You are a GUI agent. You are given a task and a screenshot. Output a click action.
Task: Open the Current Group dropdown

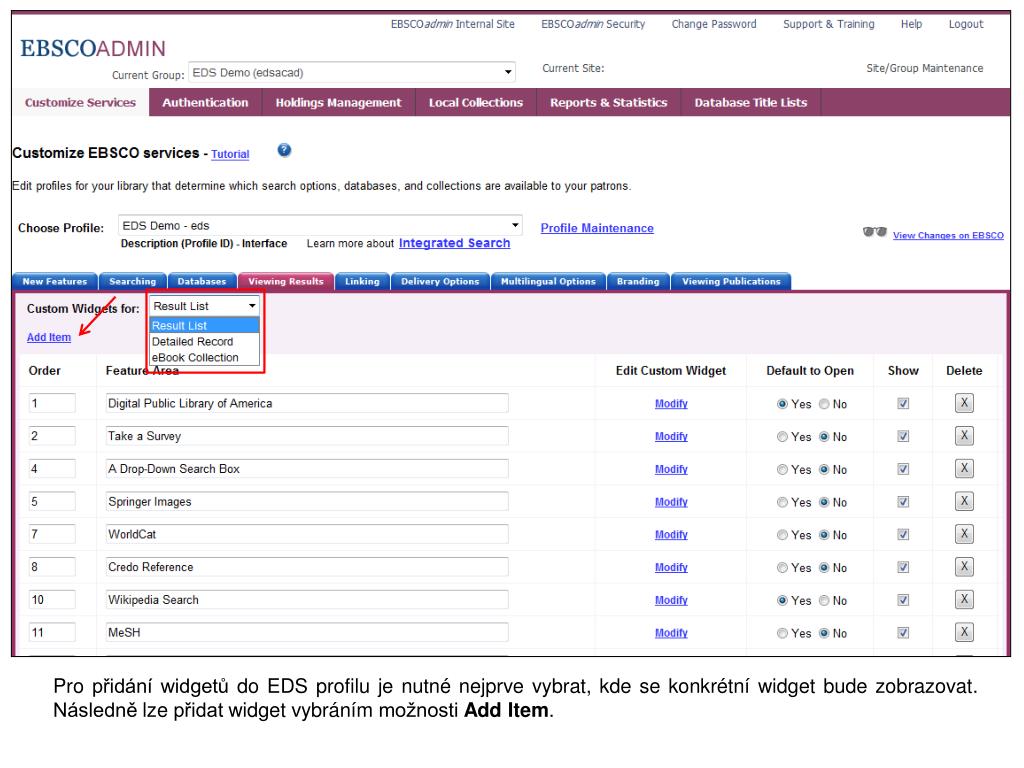coord(351,72)
